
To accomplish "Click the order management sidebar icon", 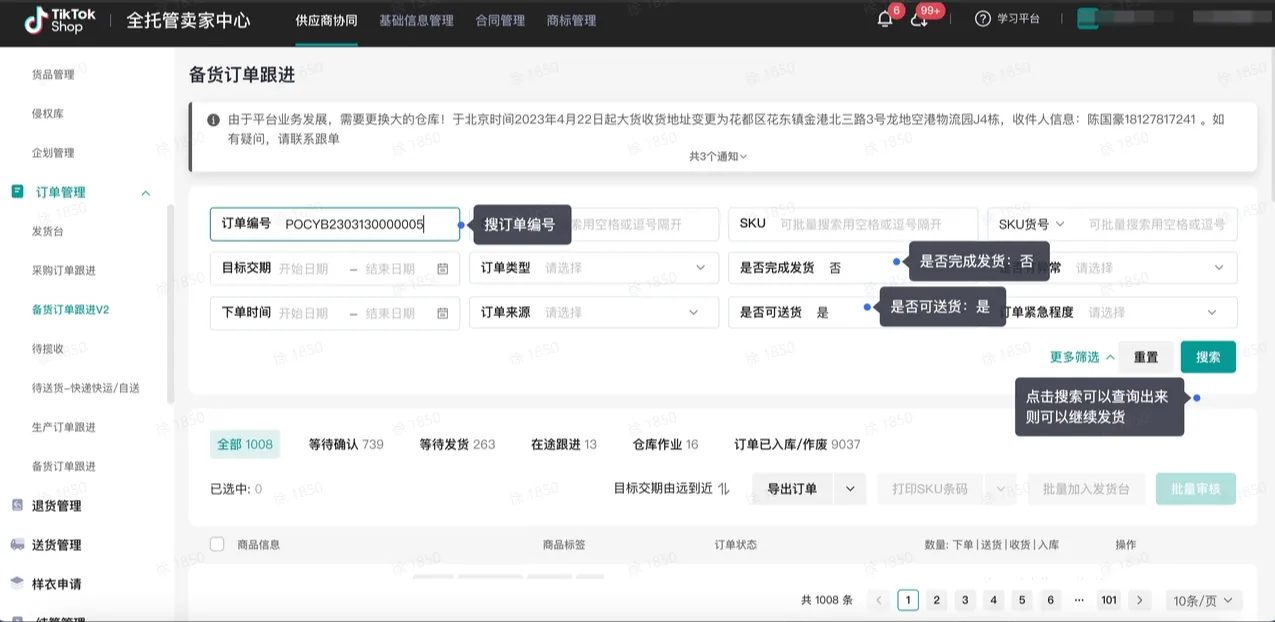I will pos(17,191).
